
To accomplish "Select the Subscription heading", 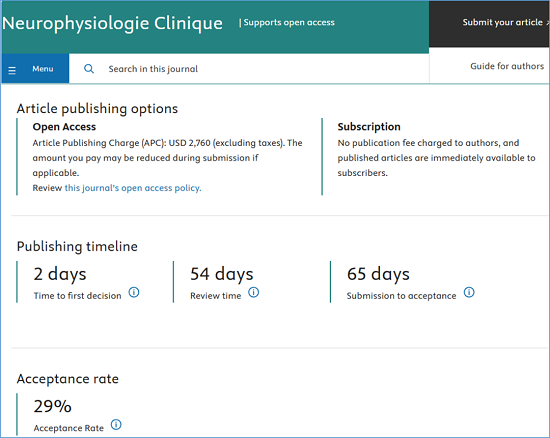I will click(369, 127).
